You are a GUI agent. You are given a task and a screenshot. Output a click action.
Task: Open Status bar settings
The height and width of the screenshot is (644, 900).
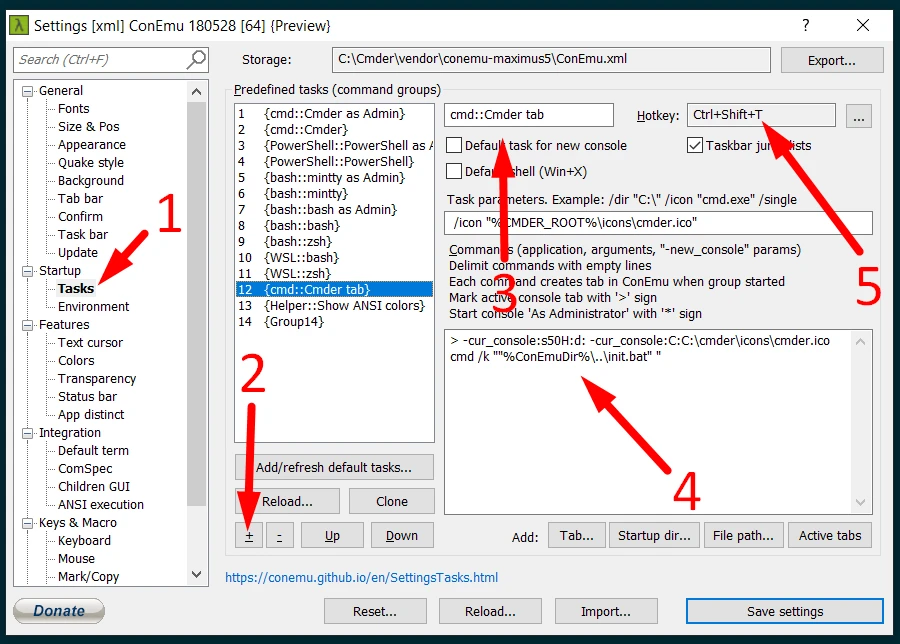point(87,397)
